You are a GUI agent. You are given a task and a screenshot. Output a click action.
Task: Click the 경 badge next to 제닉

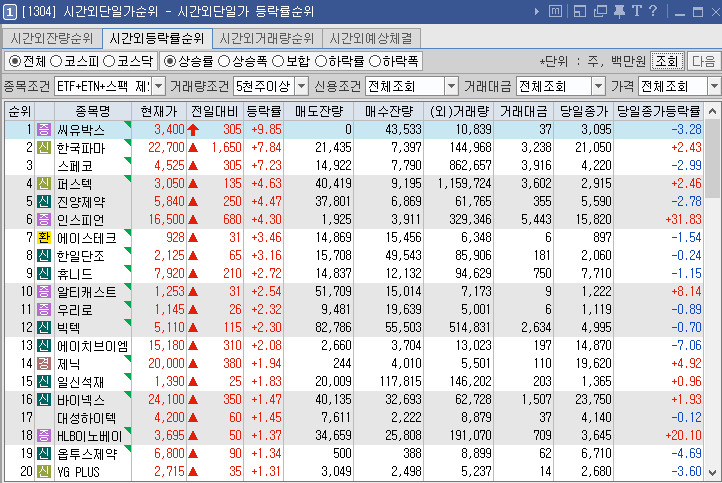click(x=44, y=363)
